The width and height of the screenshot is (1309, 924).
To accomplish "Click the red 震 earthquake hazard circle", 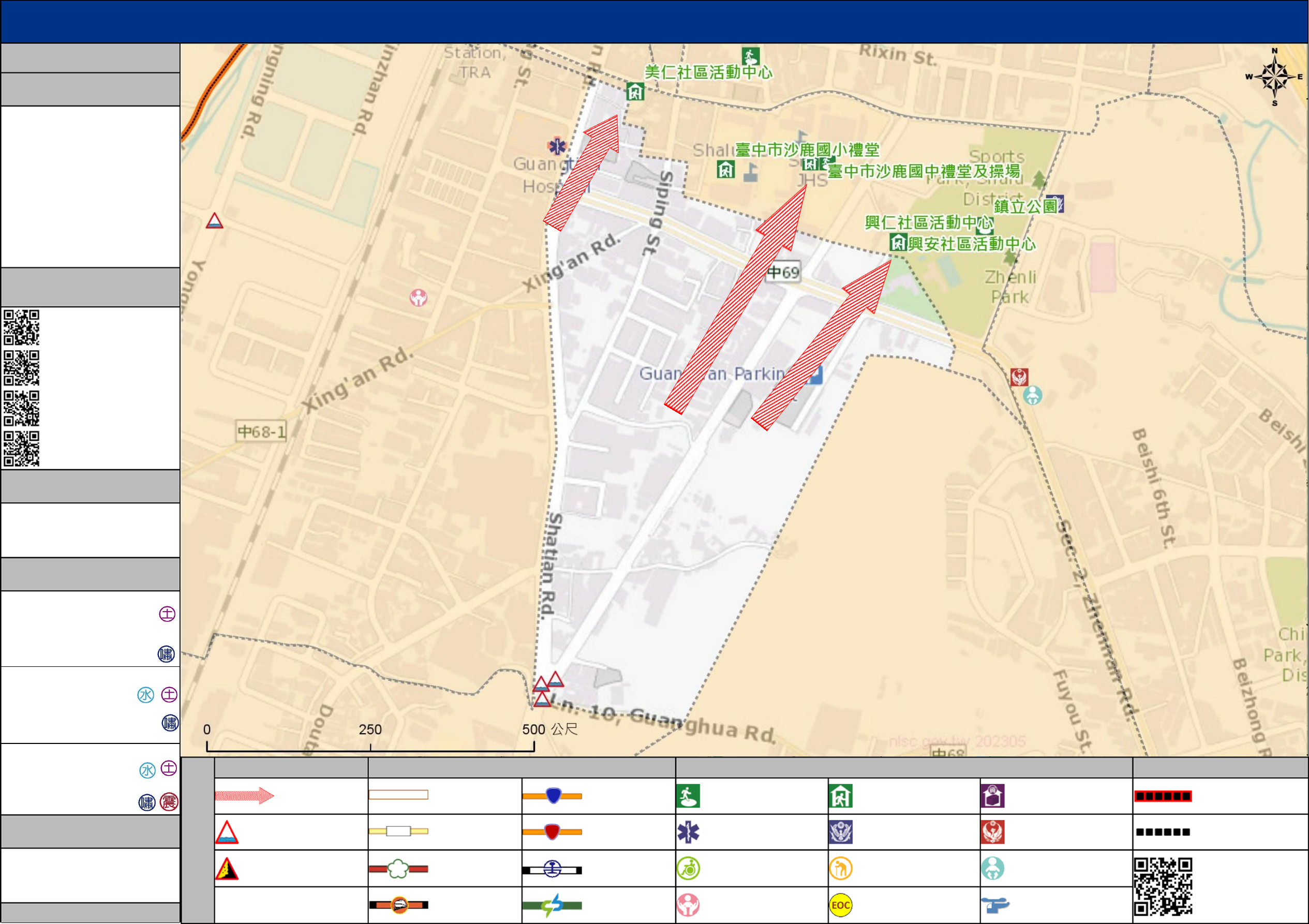I will point(169,802).
